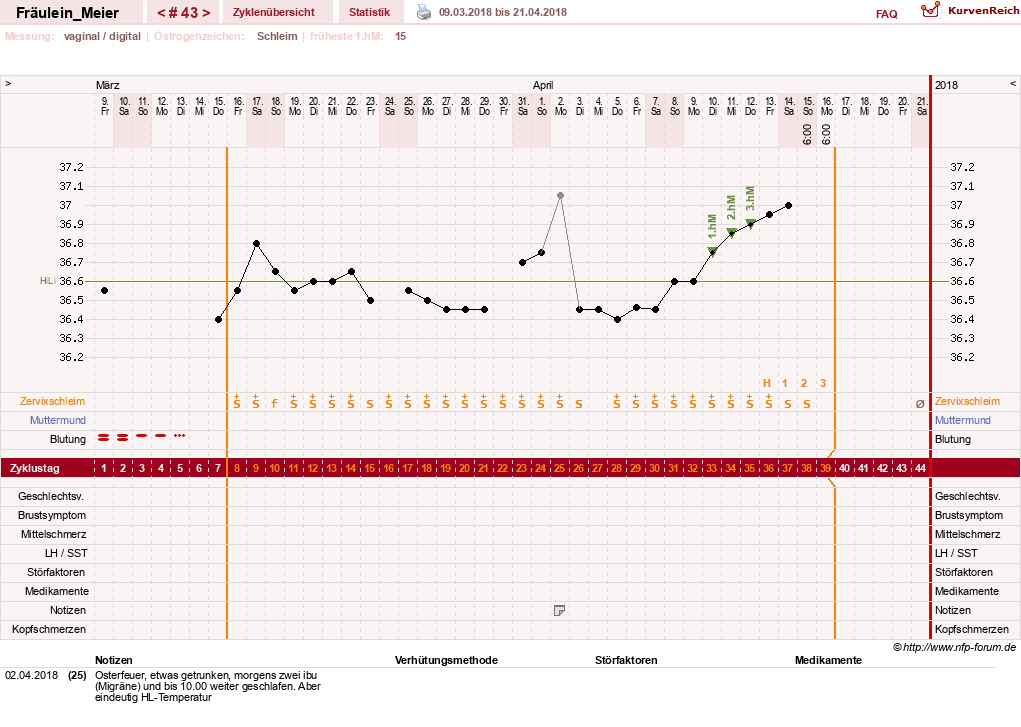Open the Statistik tab
The width and height of the screenshot is (1021, 727).
pyautogui.click(x=369, y=12)
